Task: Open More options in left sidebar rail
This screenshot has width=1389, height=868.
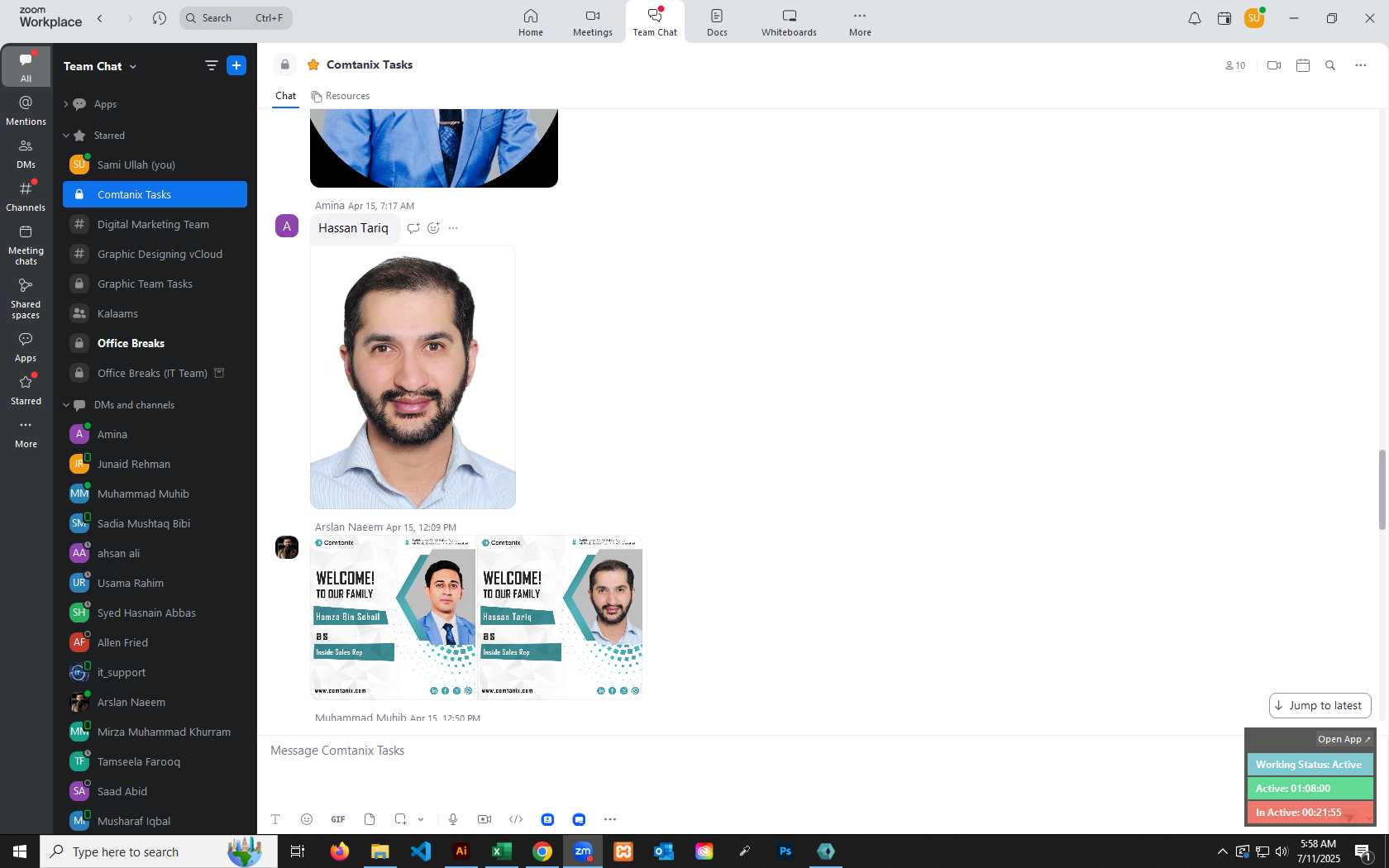Action: point(26,433)
